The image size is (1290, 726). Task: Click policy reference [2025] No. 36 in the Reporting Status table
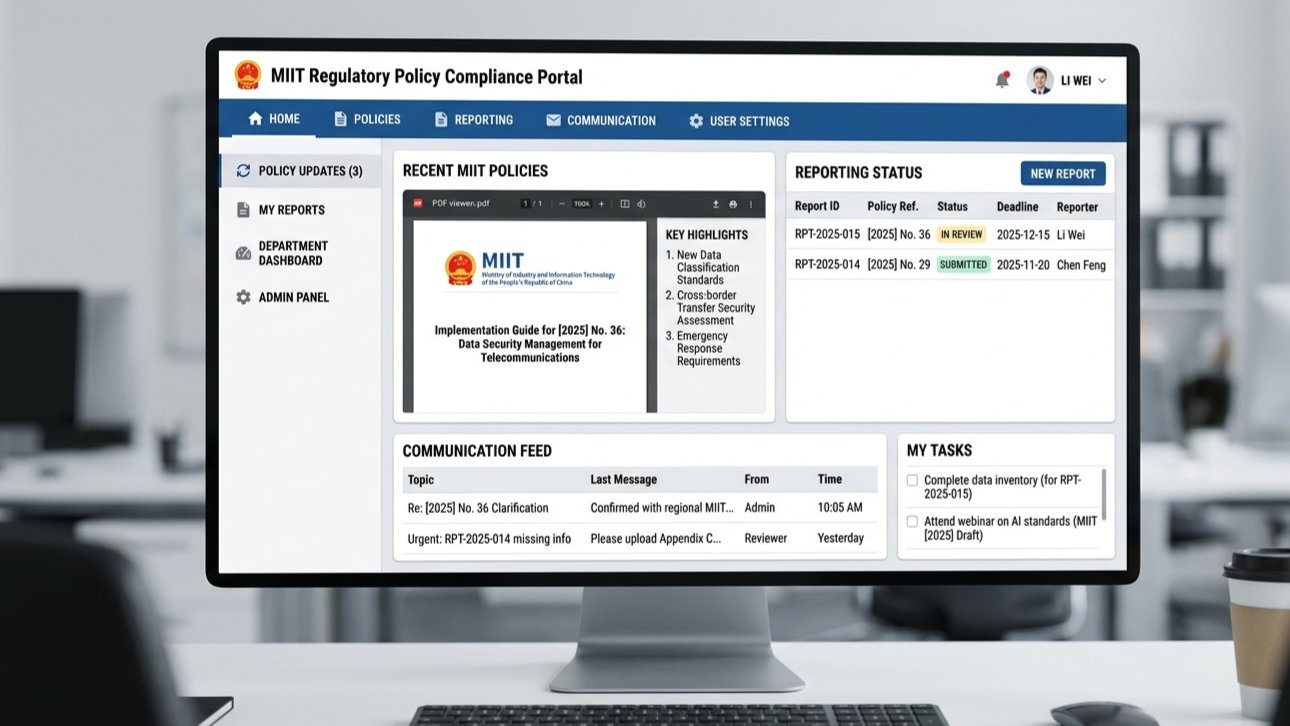899,235
